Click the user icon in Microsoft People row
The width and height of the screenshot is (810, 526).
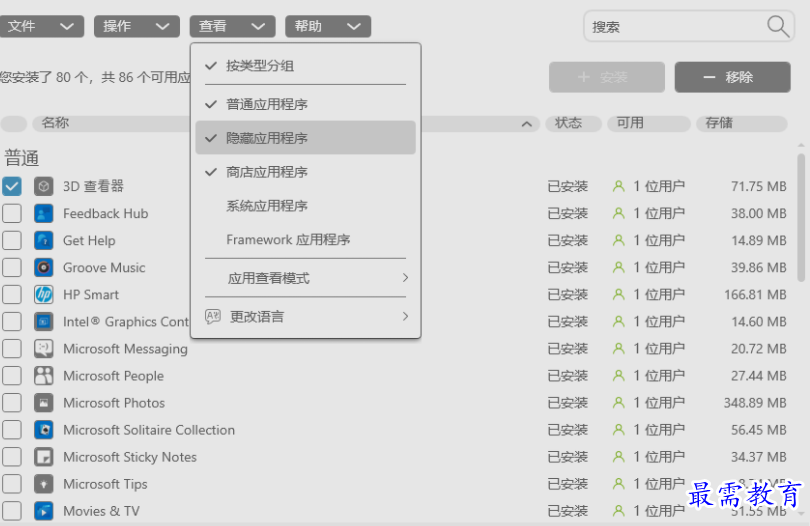(x=618, y=376)
